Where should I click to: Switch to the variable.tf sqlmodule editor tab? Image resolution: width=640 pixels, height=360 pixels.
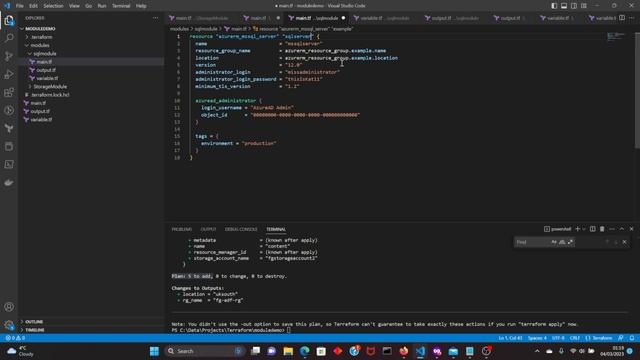[x=384, y=18]
